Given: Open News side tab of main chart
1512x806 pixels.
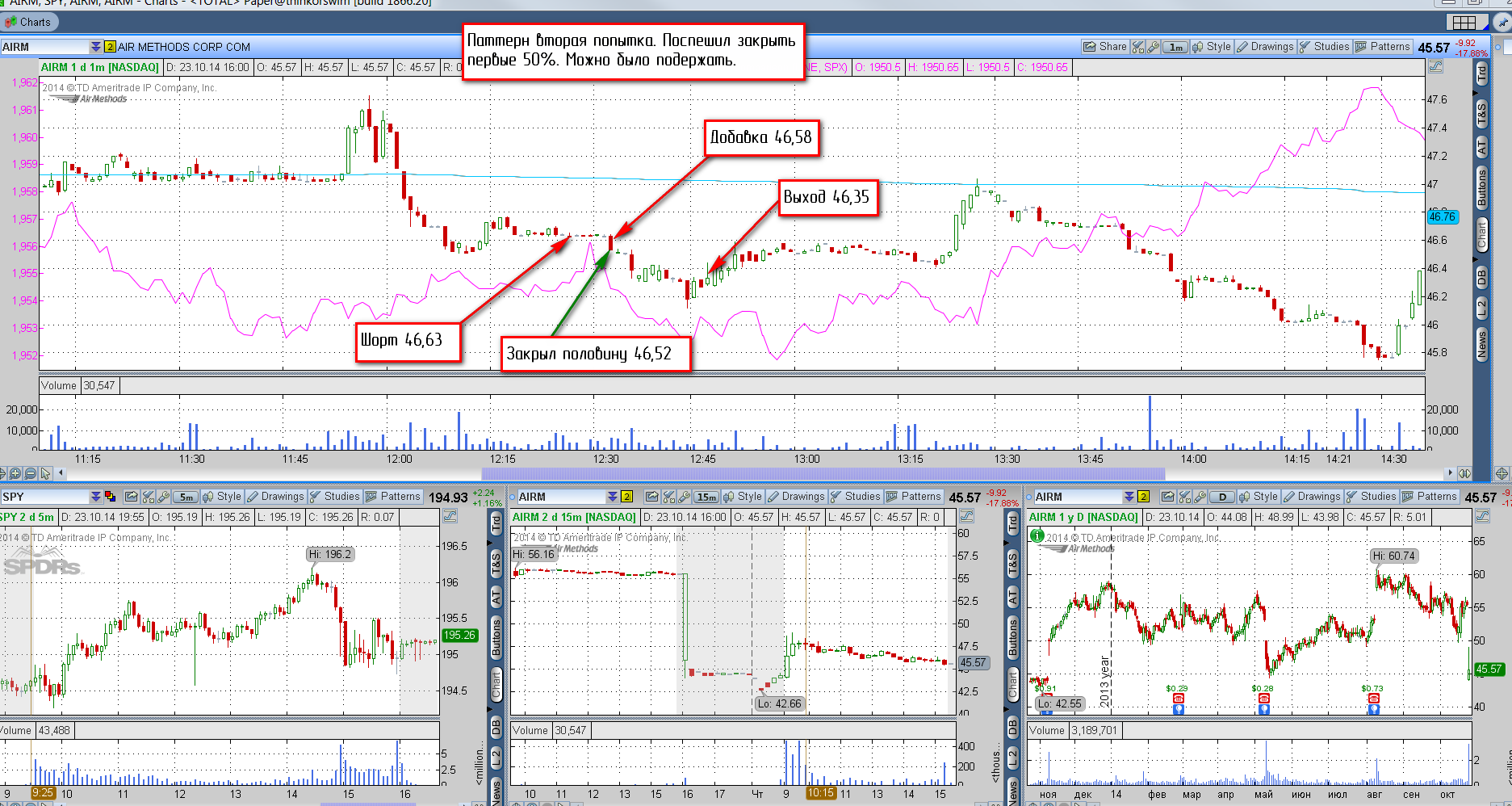Looking at the screenshot, I should click(1482, 344).
